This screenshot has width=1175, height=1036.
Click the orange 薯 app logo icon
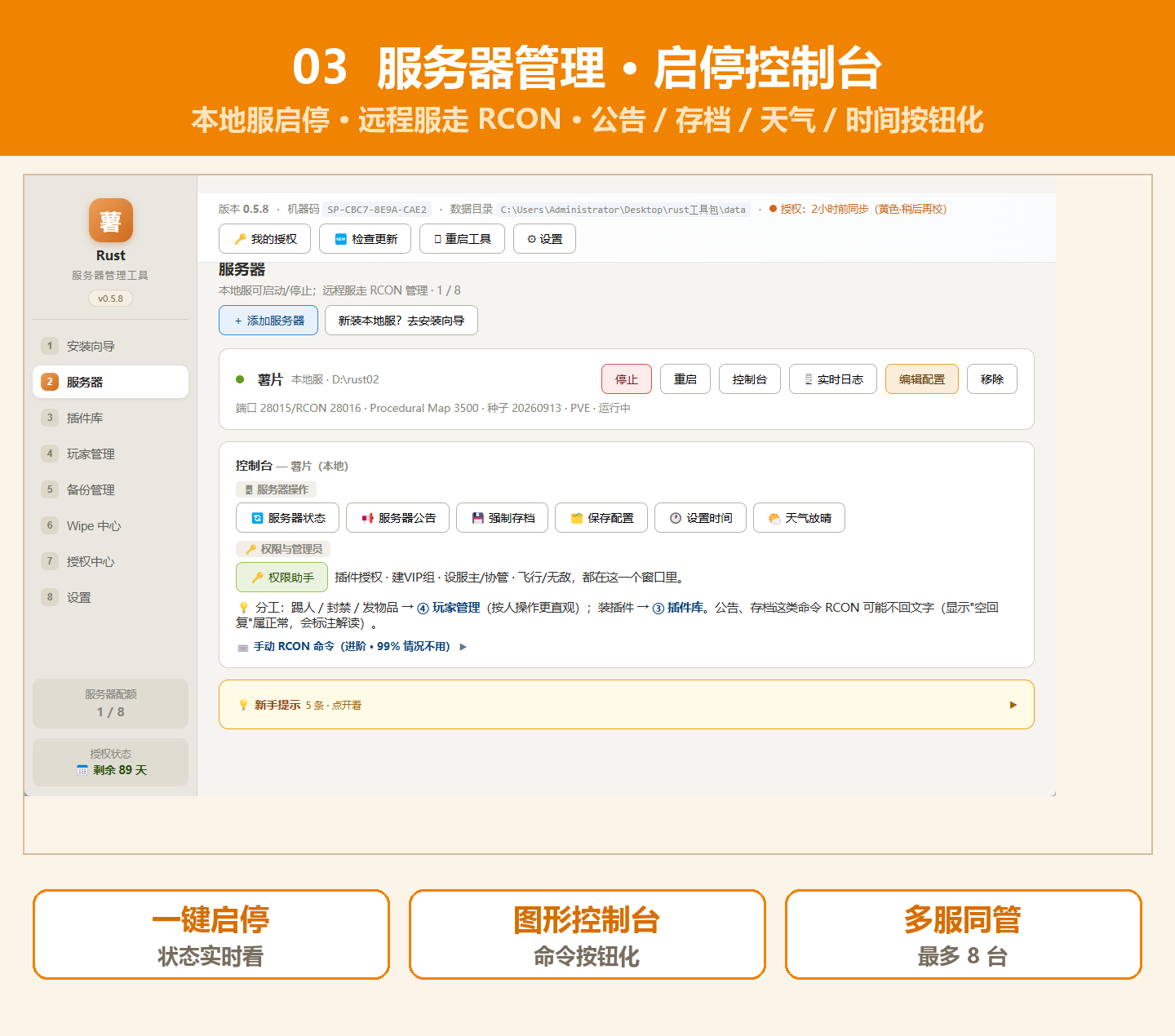pyautogui.click(x=111, y=220)
